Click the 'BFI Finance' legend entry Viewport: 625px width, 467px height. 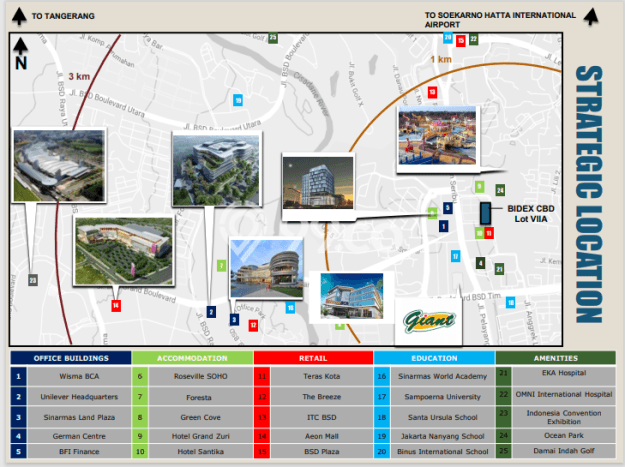click(x=79, y=451)
